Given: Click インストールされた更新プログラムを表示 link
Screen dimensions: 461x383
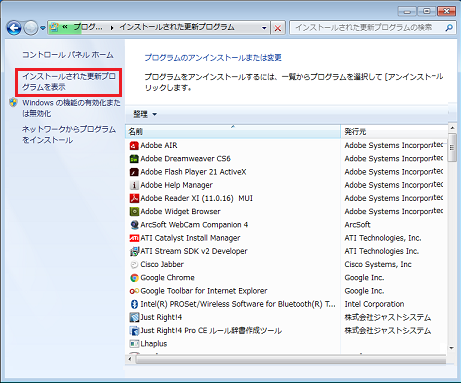Looking at the screenshot, I should click(x=69, y=82).
